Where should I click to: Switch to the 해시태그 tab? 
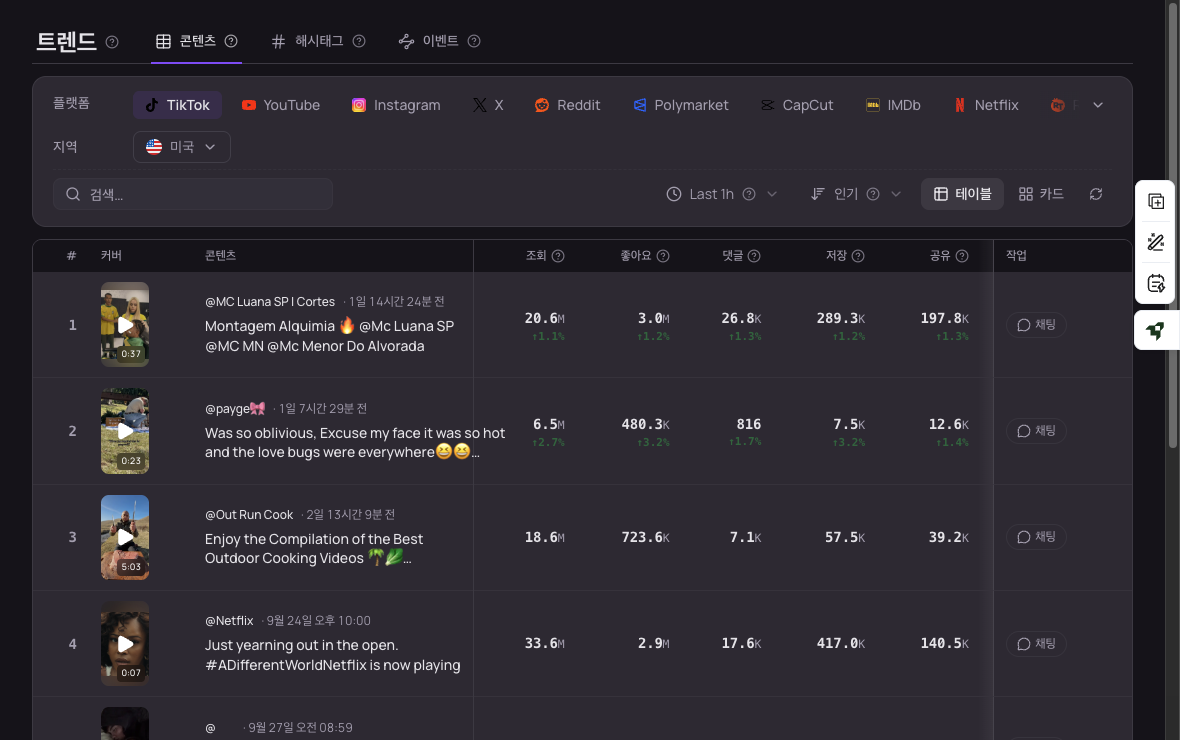coord(318,41)
